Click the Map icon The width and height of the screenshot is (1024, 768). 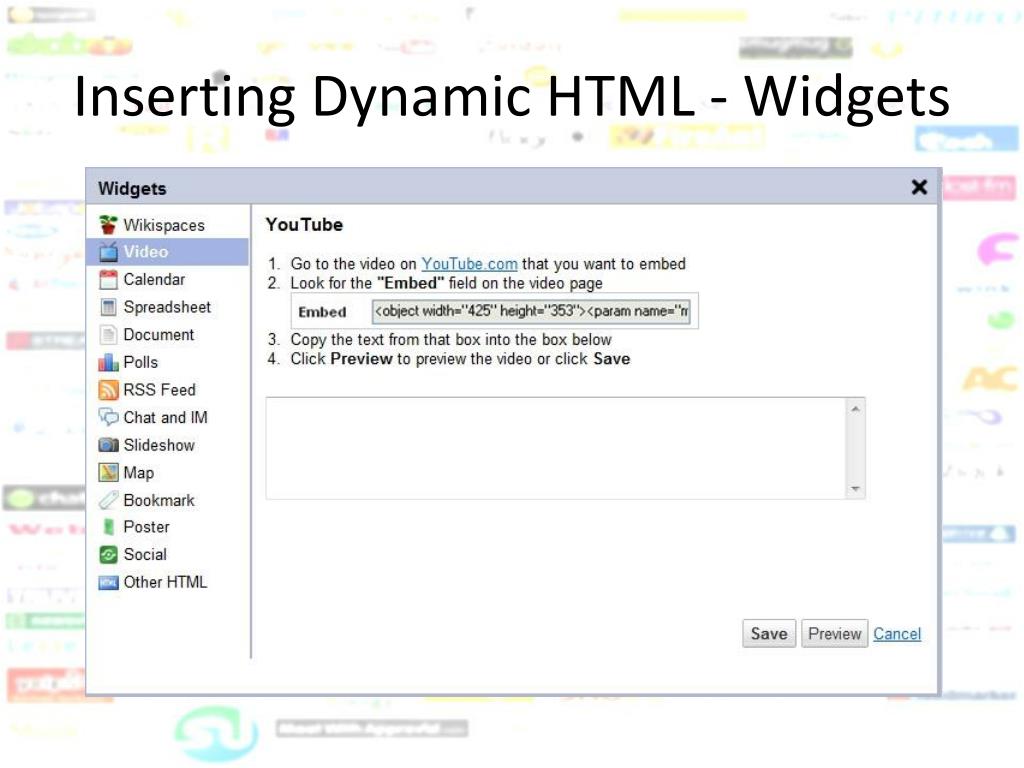[x=108, y=472]
